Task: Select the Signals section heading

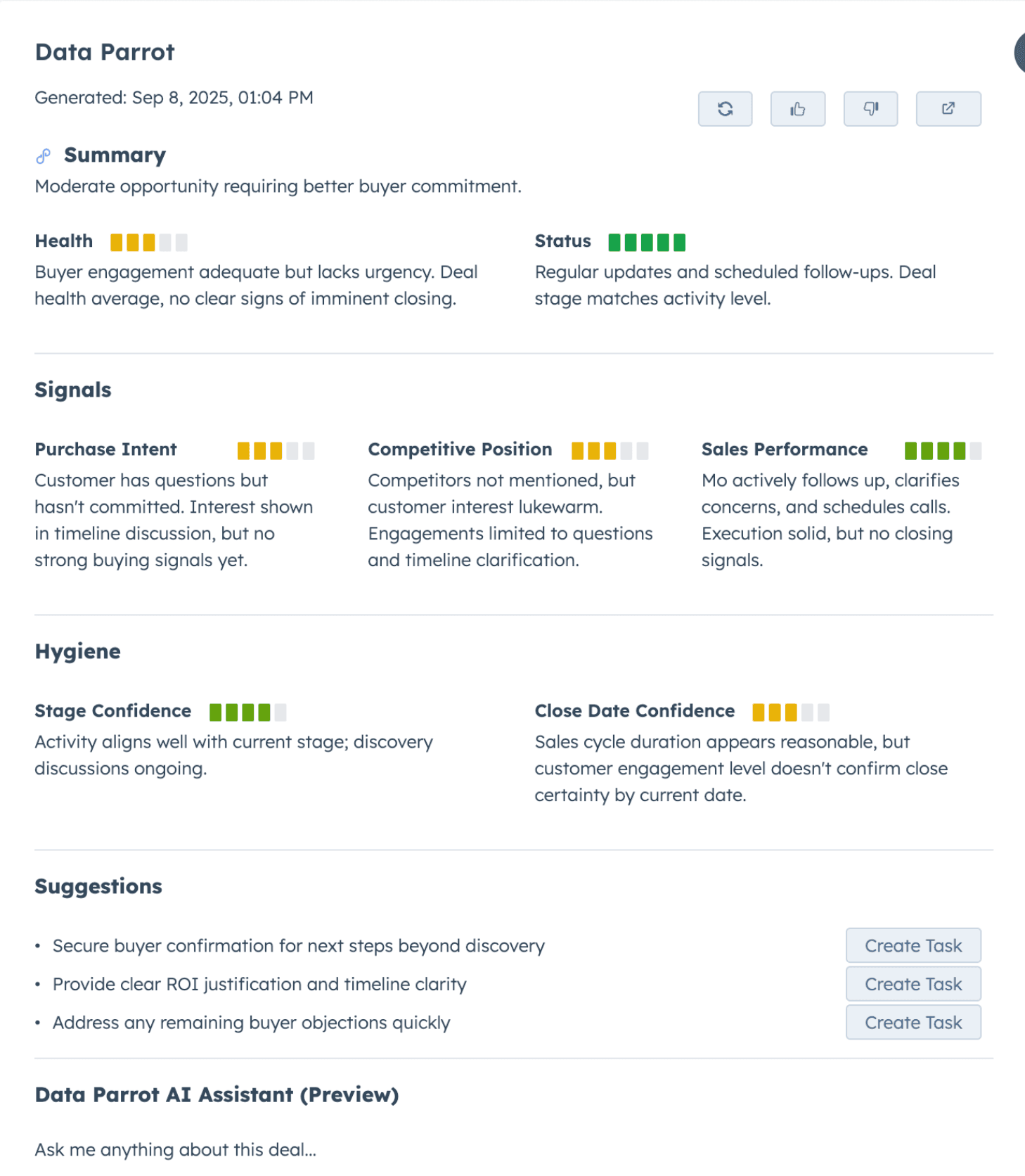Action: [x=72, y=389]
